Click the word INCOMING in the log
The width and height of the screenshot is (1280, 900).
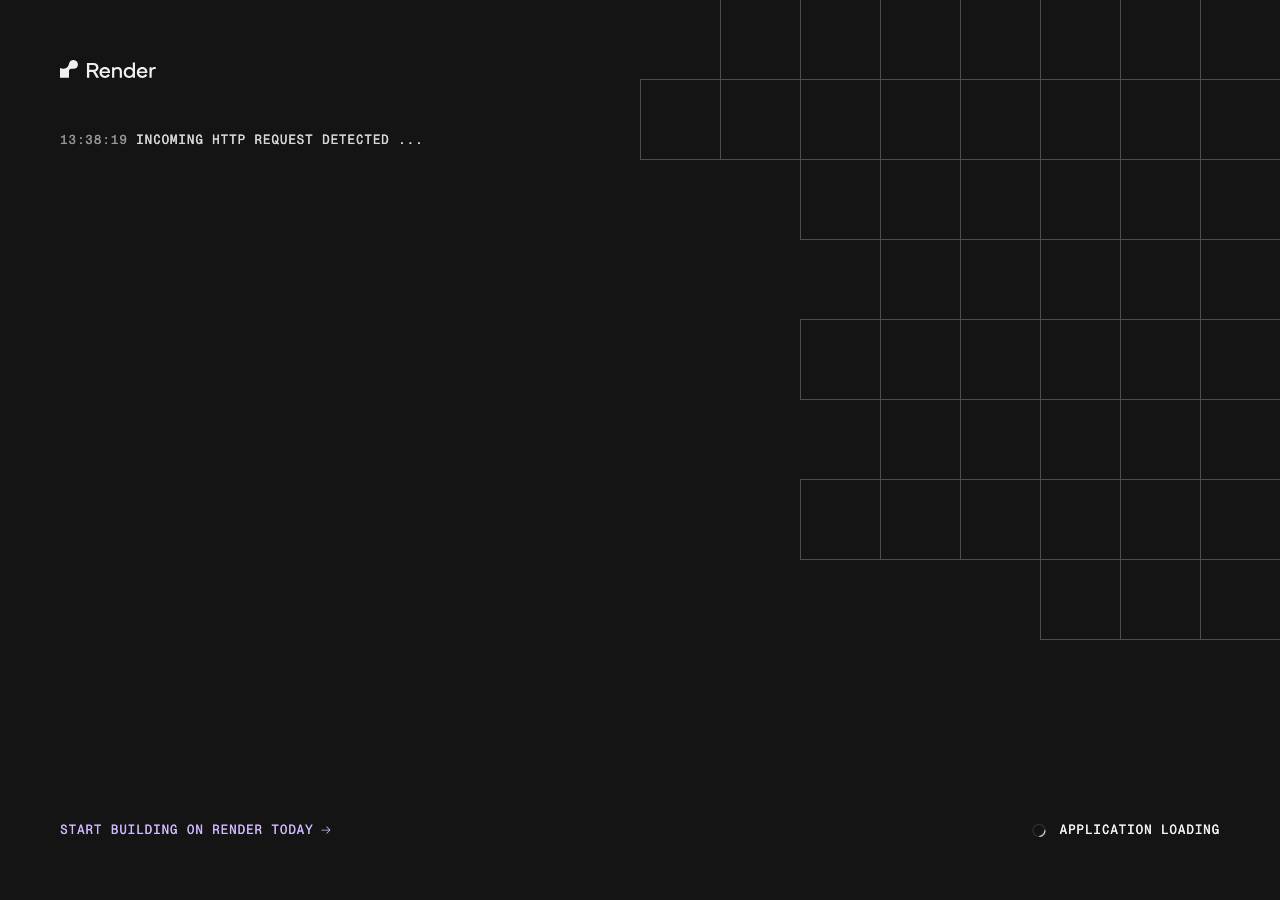(x=170, y=140)
